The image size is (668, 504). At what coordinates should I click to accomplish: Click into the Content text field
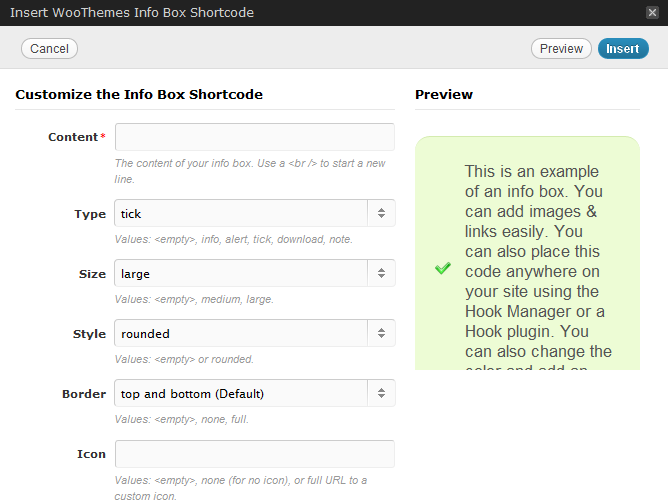point(255,137)
